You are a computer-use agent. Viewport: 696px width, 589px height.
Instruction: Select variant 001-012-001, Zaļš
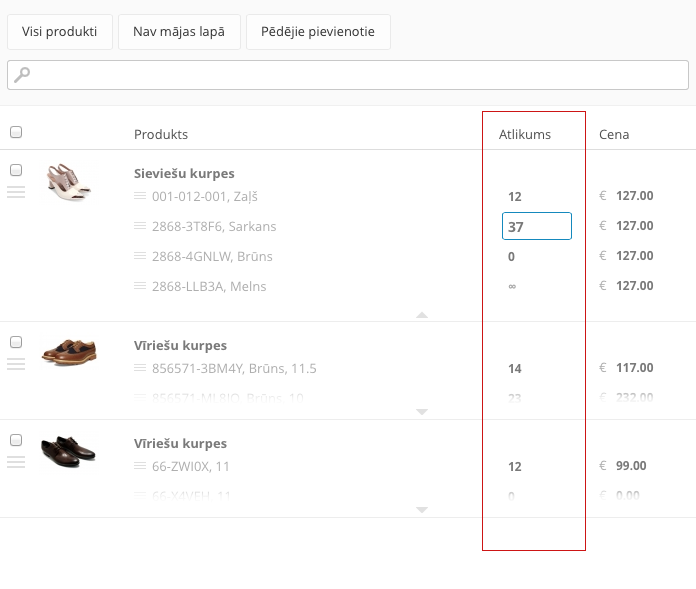click(x=205, y=196)
